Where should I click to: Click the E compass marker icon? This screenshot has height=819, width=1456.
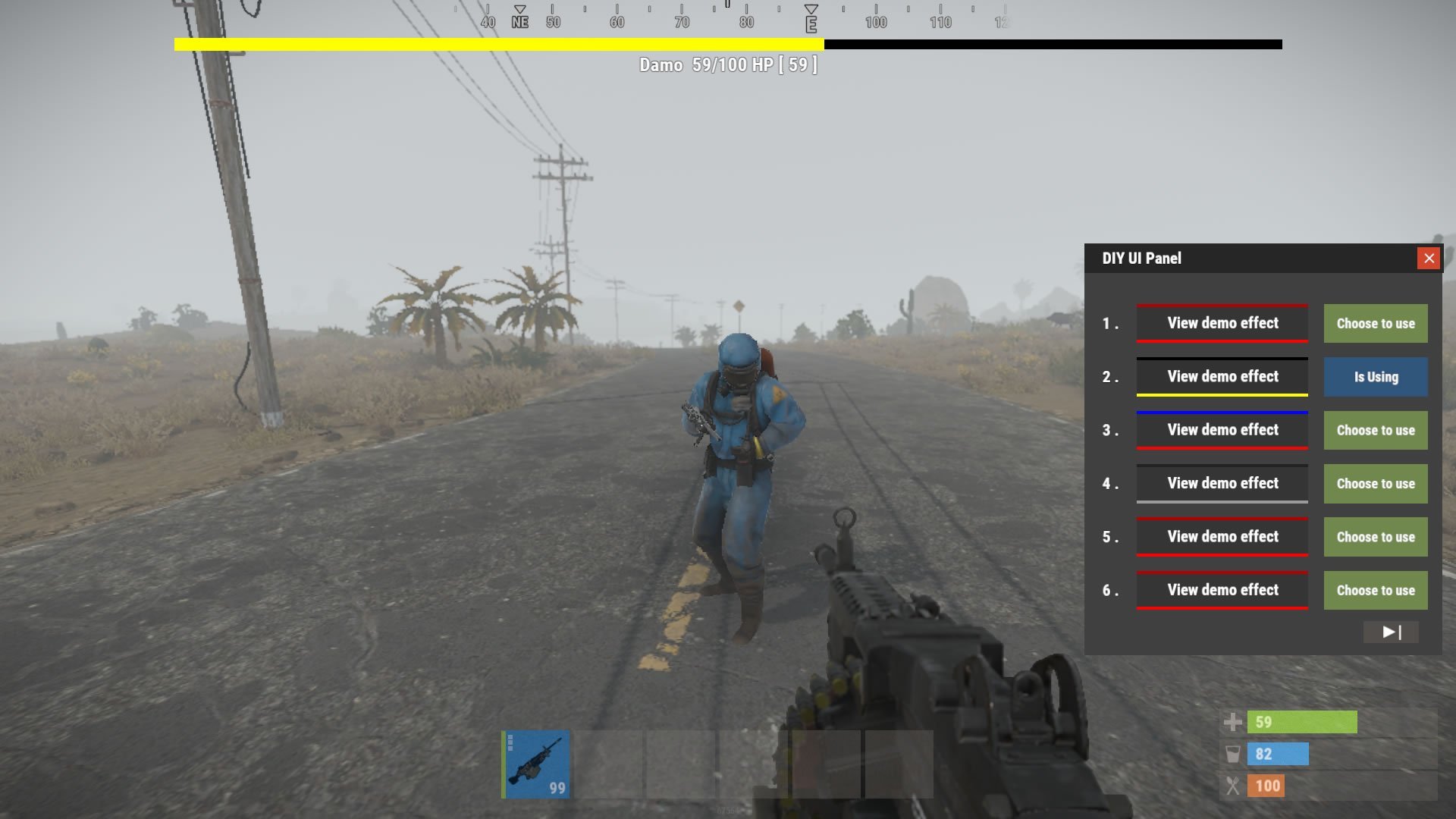[811, 17]
